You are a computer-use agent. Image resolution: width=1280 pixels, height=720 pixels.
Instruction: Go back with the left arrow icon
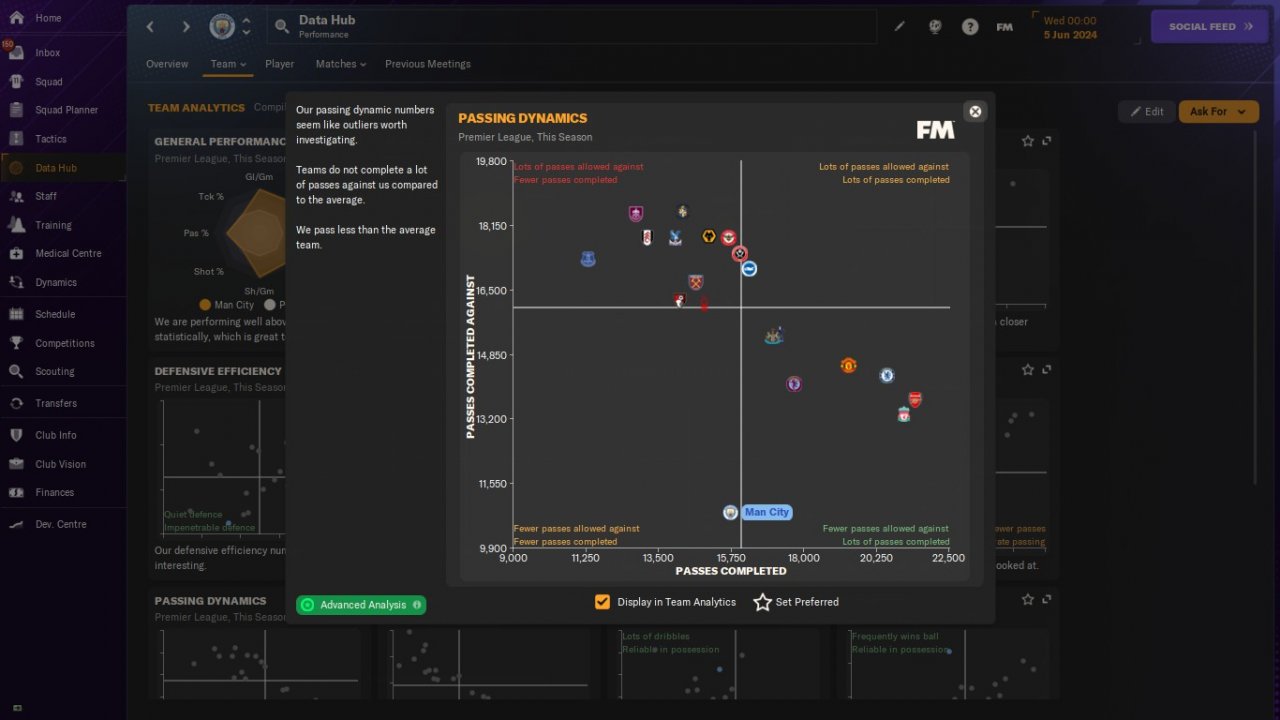[x=150, y=27]
